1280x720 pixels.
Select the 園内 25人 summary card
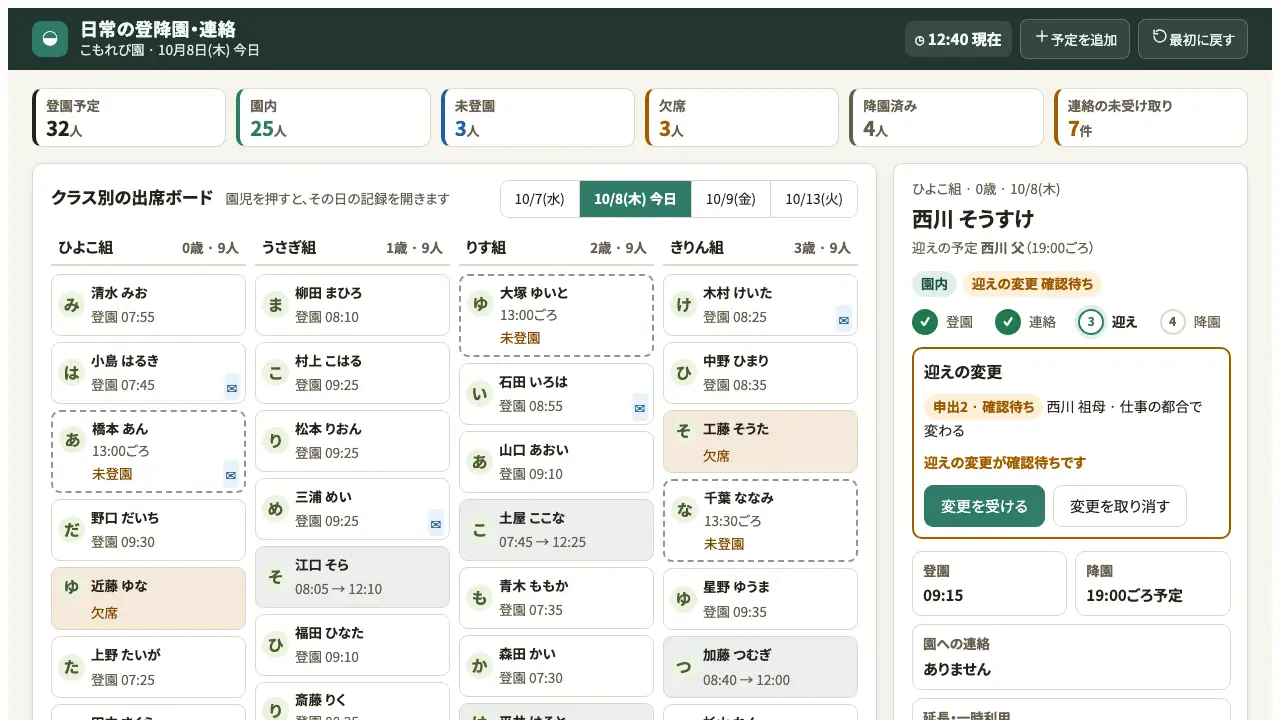point(333,118)
